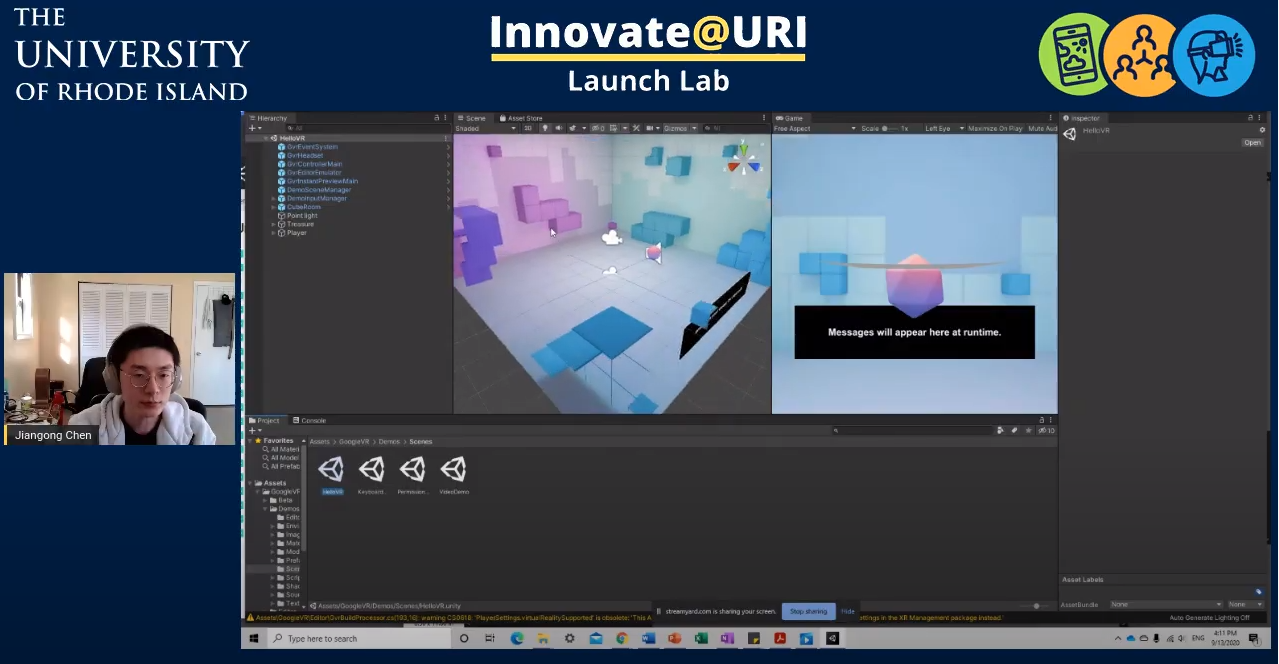Open the Inspector settings gear icon

pos(1262,130)
